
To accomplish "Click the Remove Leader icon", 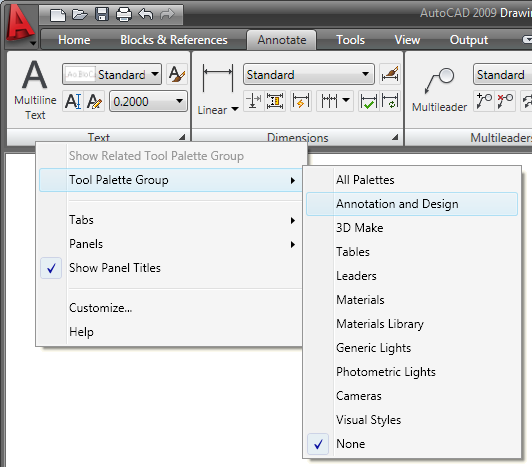I will coord(505,101).
